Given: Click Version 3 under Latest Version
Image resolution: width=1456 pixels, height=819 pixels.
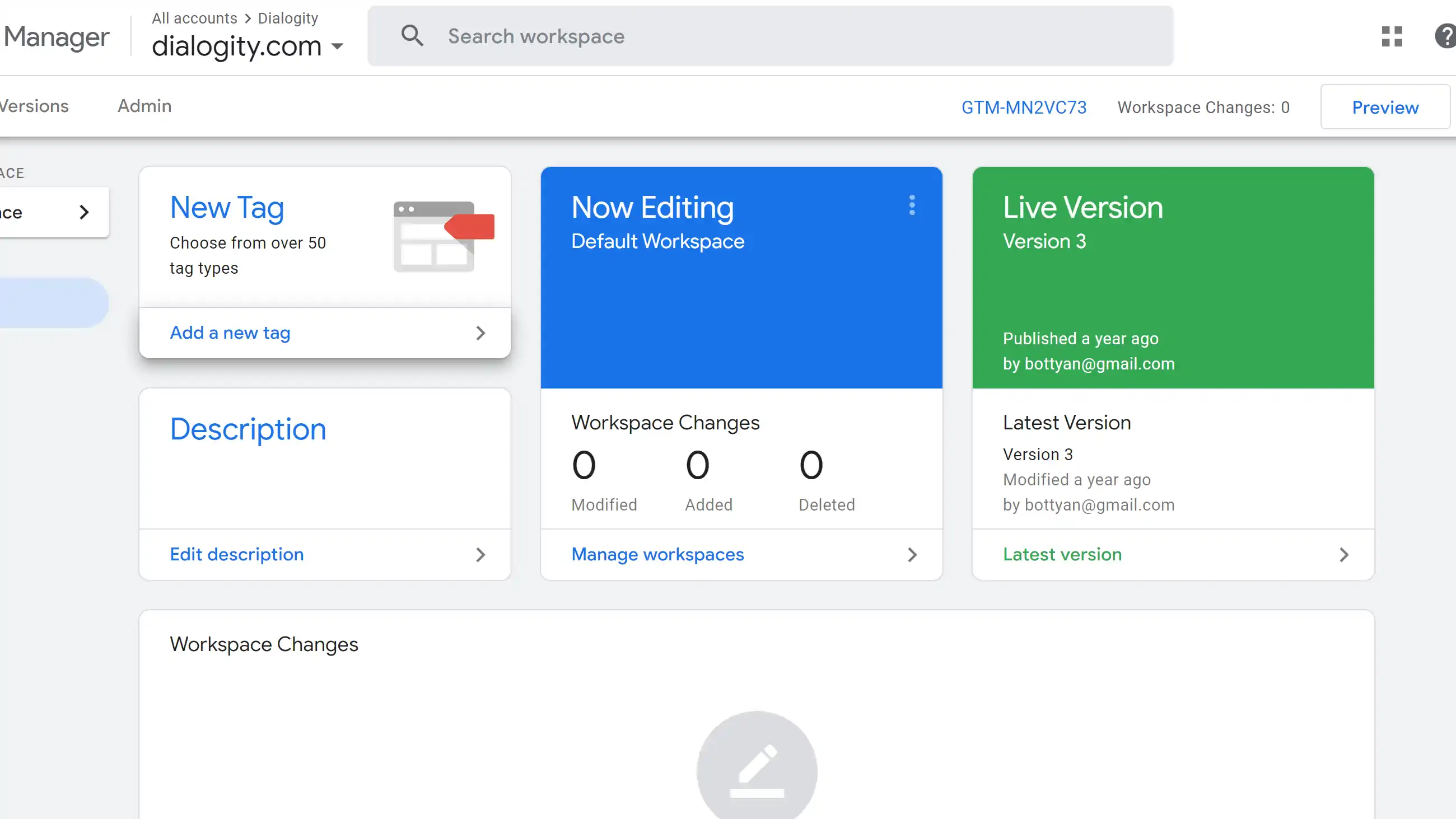Looking at the screenshot, I should coord(1038,455).
